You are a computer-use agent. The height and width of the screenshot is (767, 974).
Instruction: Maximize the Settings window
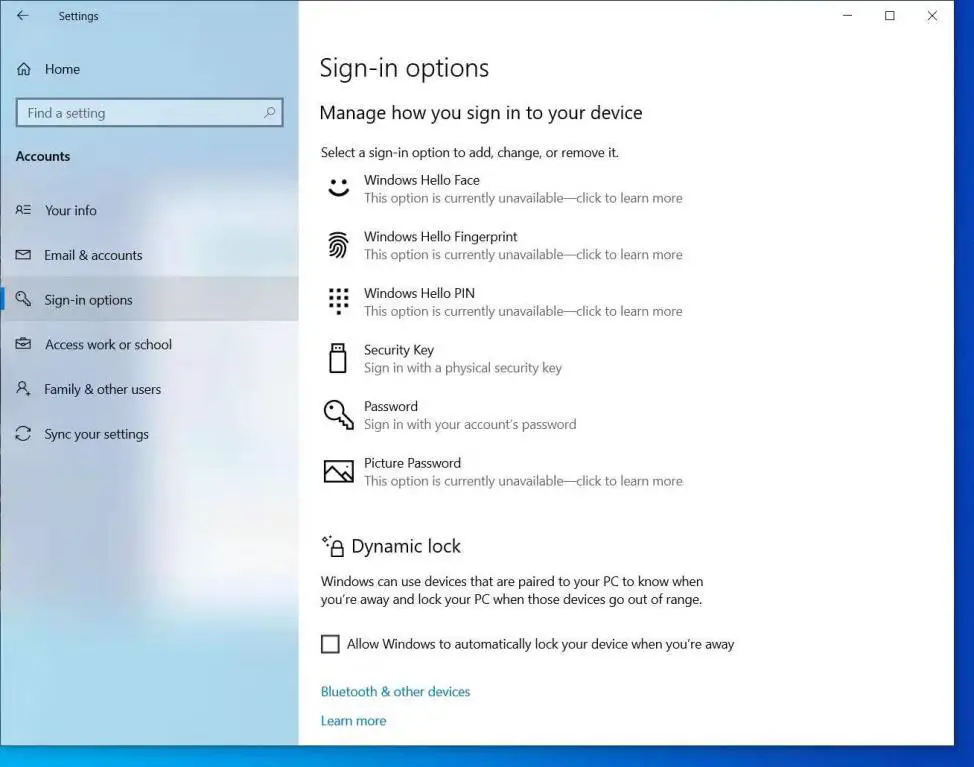point(890,16)
